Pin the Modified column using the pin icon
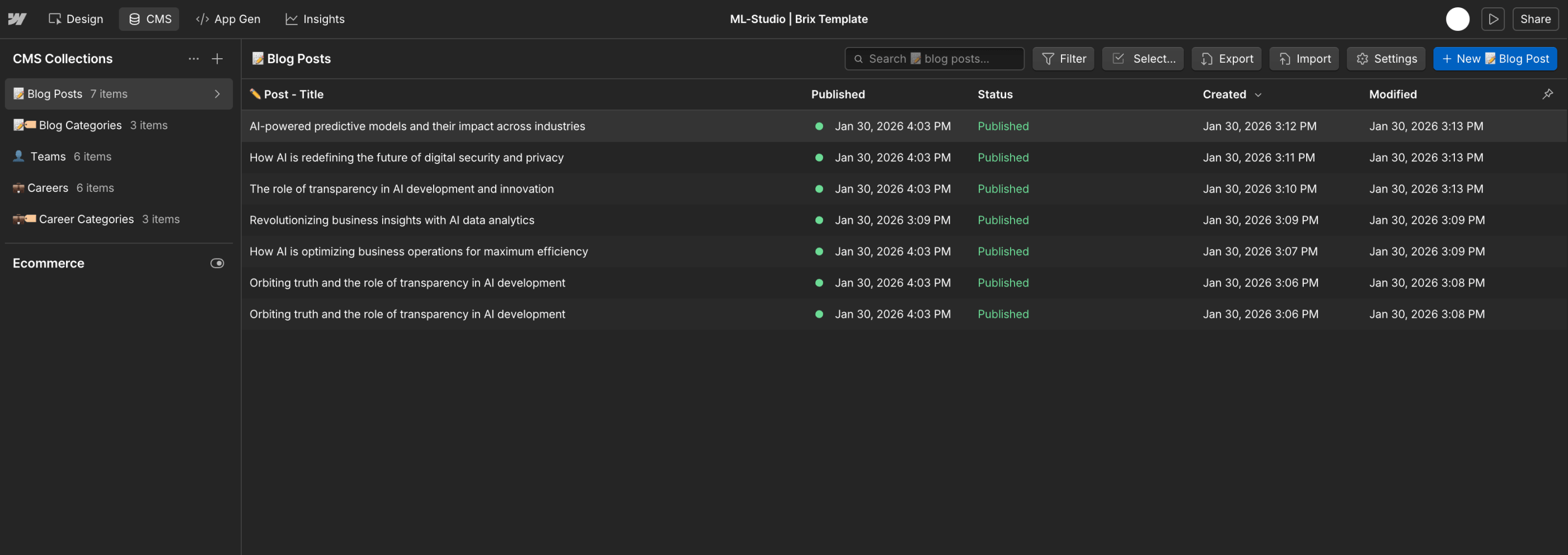This screenshot has width=1568, height=555. point(1548,95)
